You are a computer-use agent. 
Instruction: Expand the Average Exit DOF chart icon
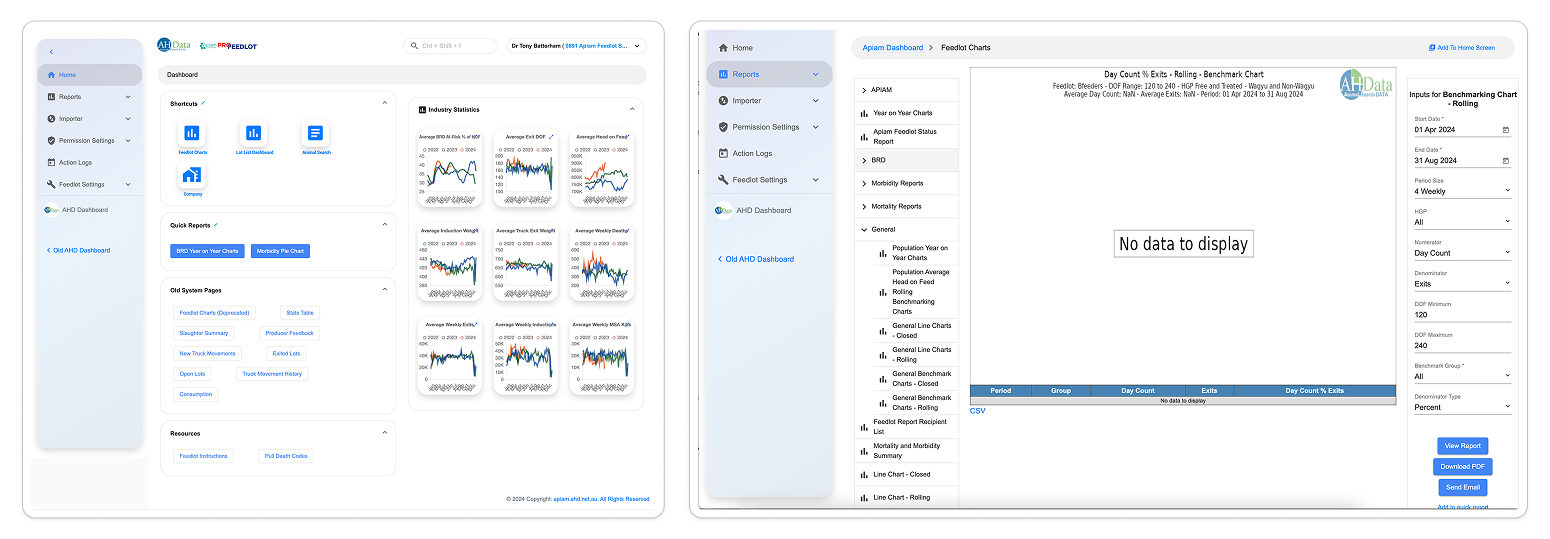coord(551,136)
